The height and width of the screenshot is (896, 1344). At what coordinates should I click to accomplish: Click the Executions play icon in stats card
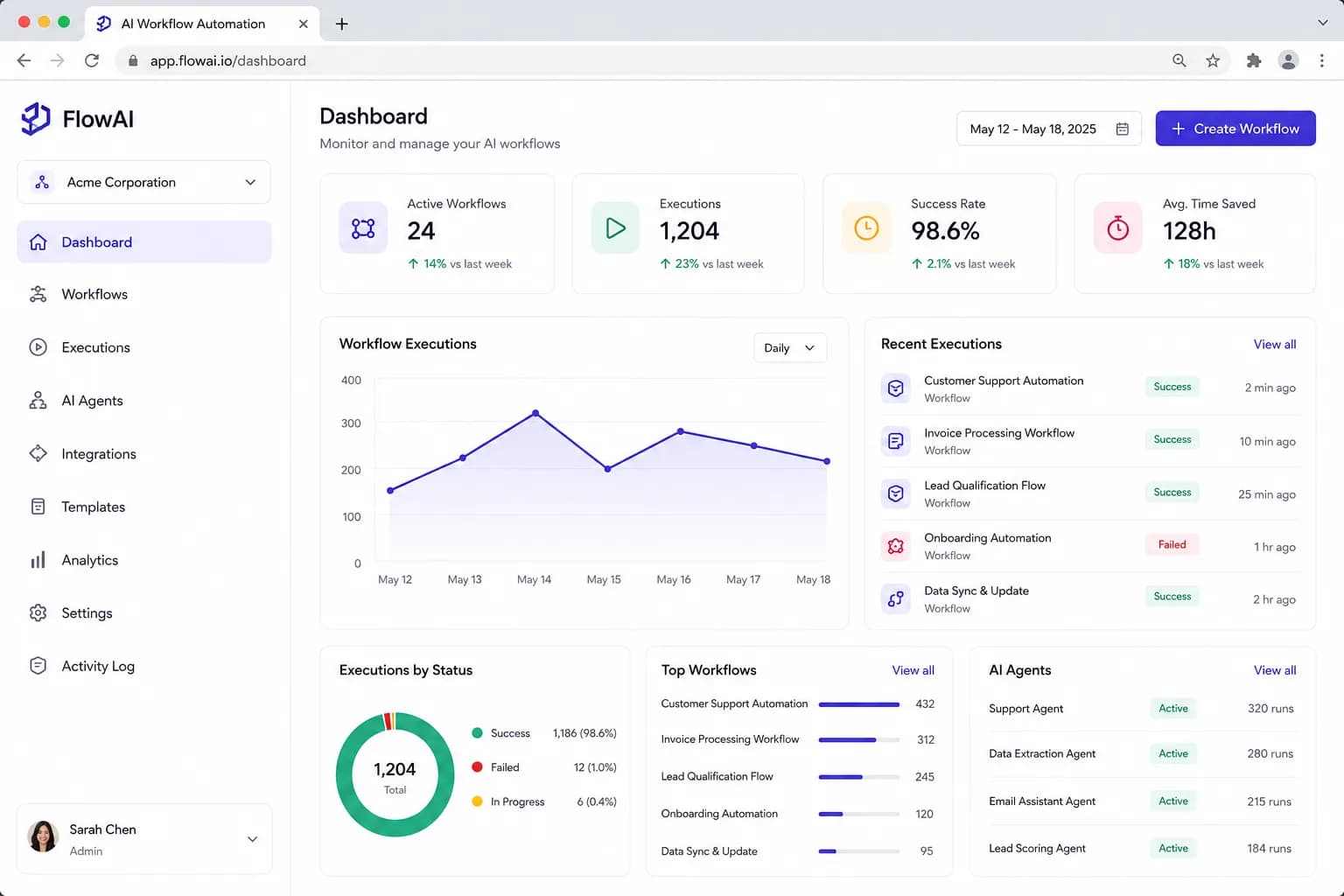pyautogui.click(x=615, y=228)
